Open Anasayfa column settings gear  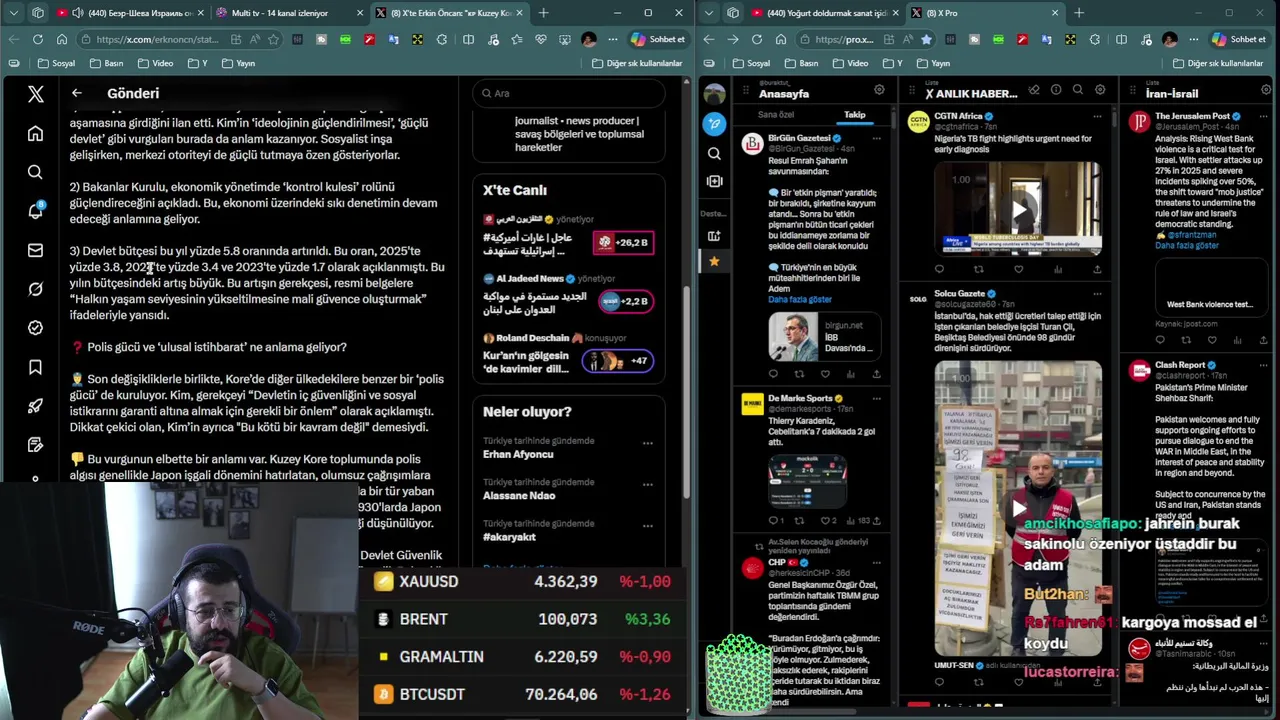coord(879,90)
